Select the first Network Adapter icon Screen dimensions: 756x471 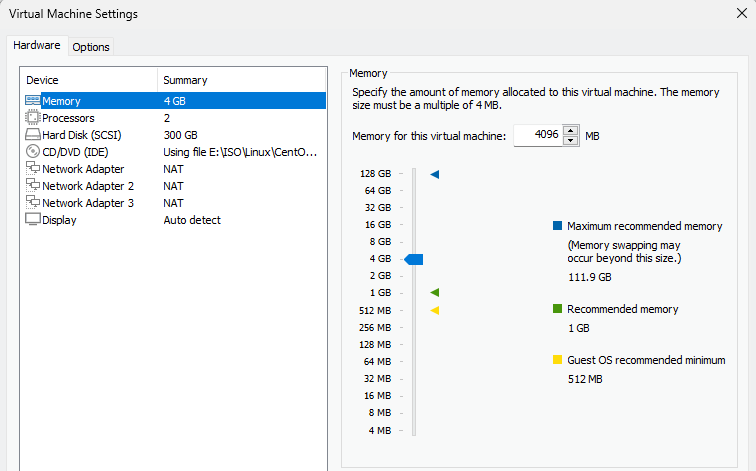pyautogui.click(x=33, y=169)
